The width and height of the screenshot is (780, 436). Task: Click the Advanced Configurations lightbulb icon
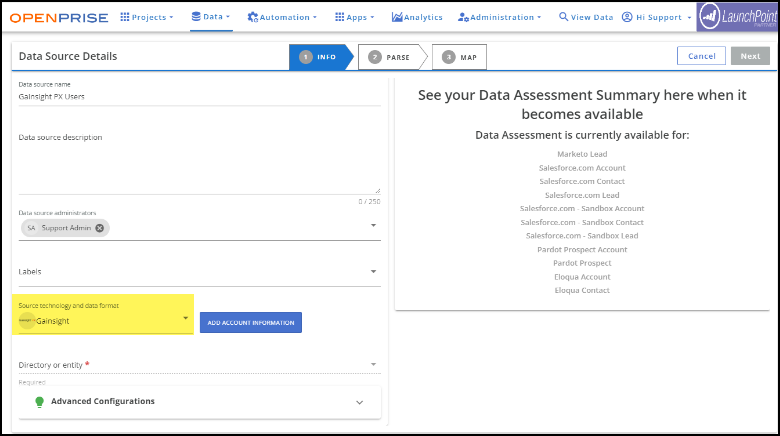40,402
